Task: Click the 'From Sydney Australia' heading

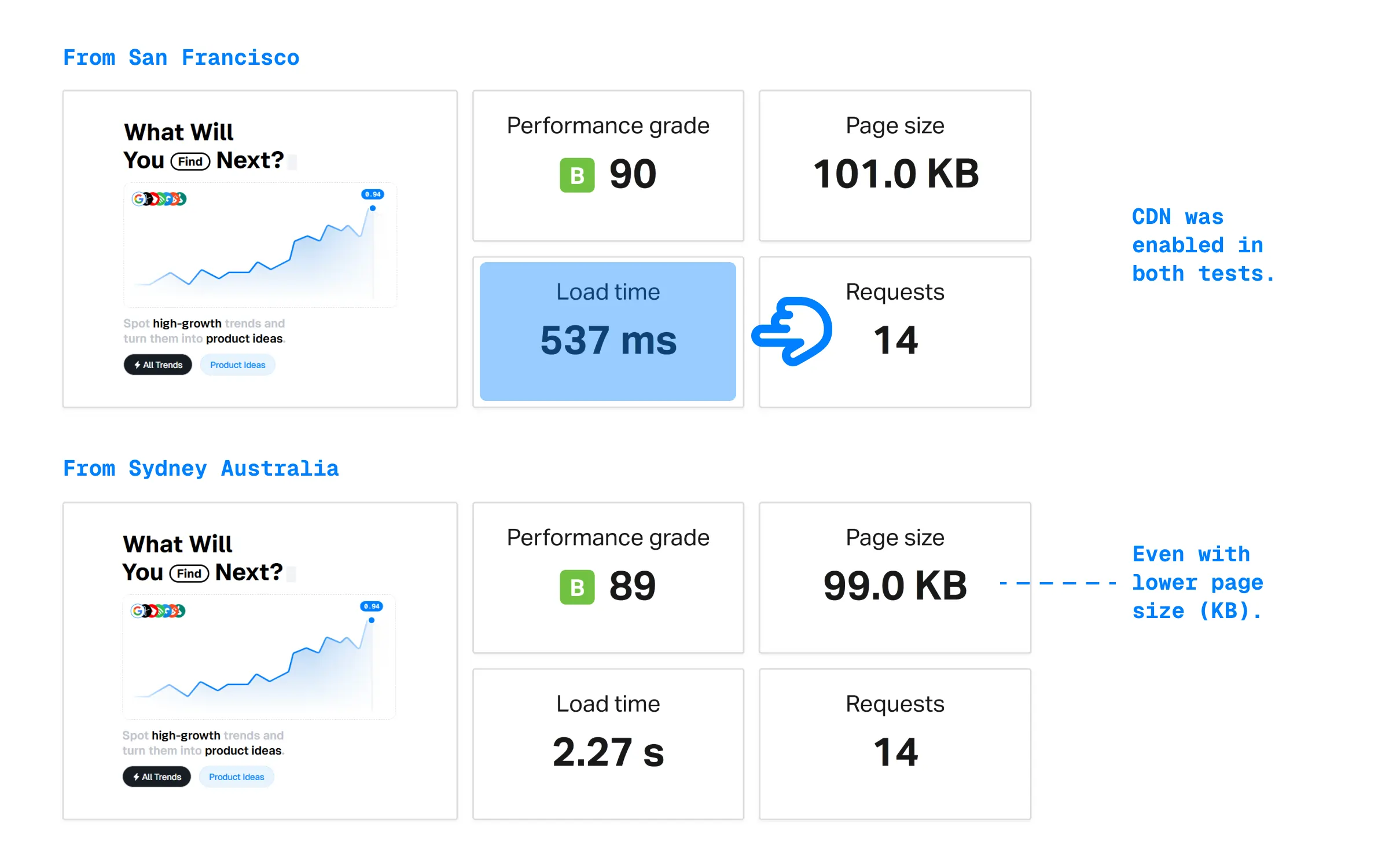Action: (x=201, y=469)
